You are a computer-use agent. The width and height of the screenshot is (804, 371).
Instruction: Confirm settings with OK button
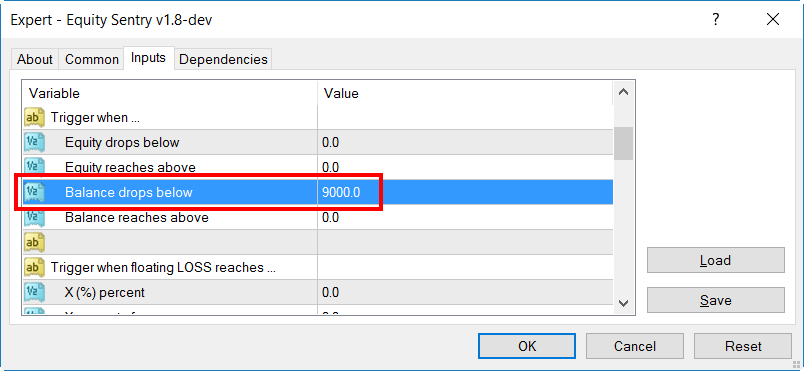(x=527, y=346)
